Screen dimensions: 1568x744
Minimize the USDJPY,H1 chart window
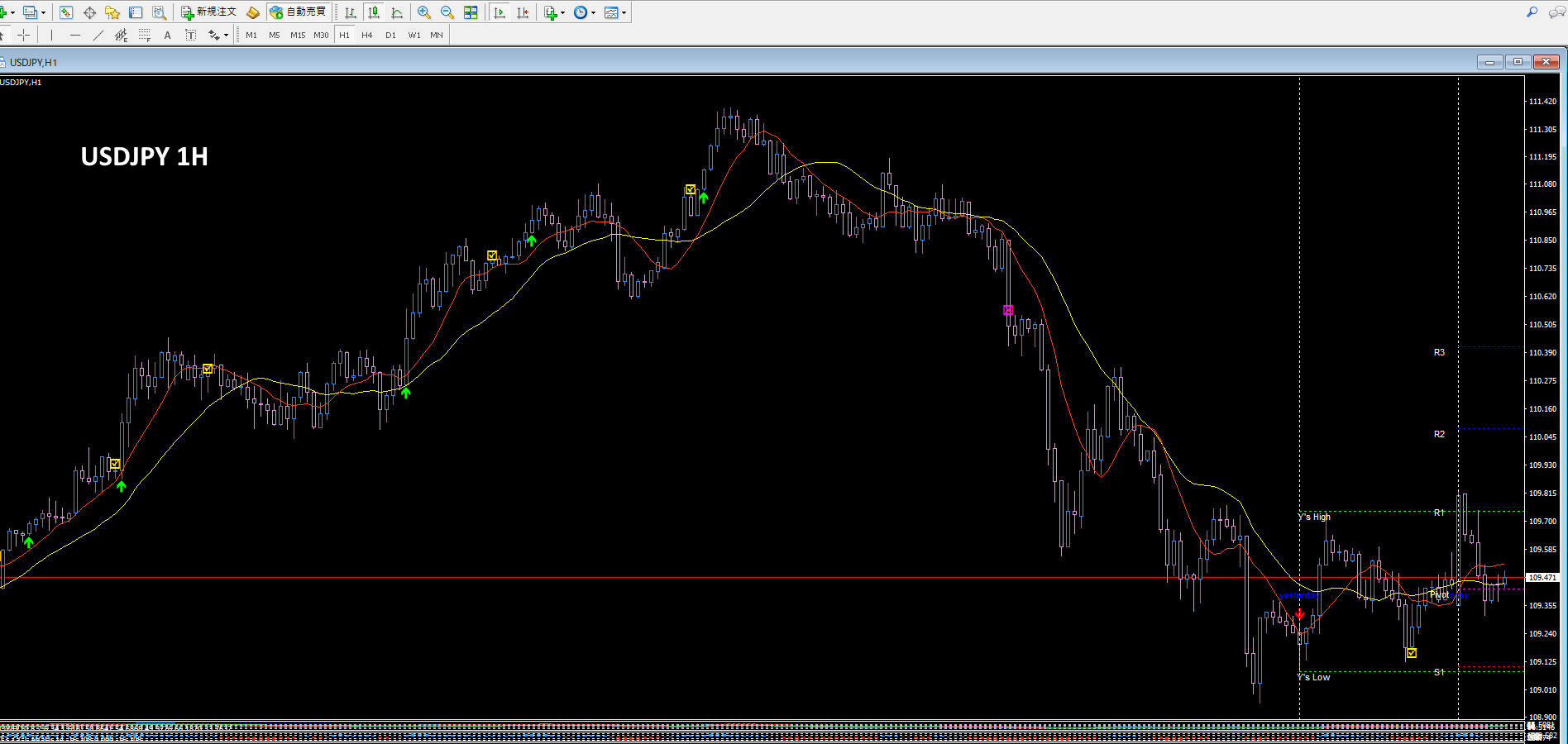point(1490,62)
